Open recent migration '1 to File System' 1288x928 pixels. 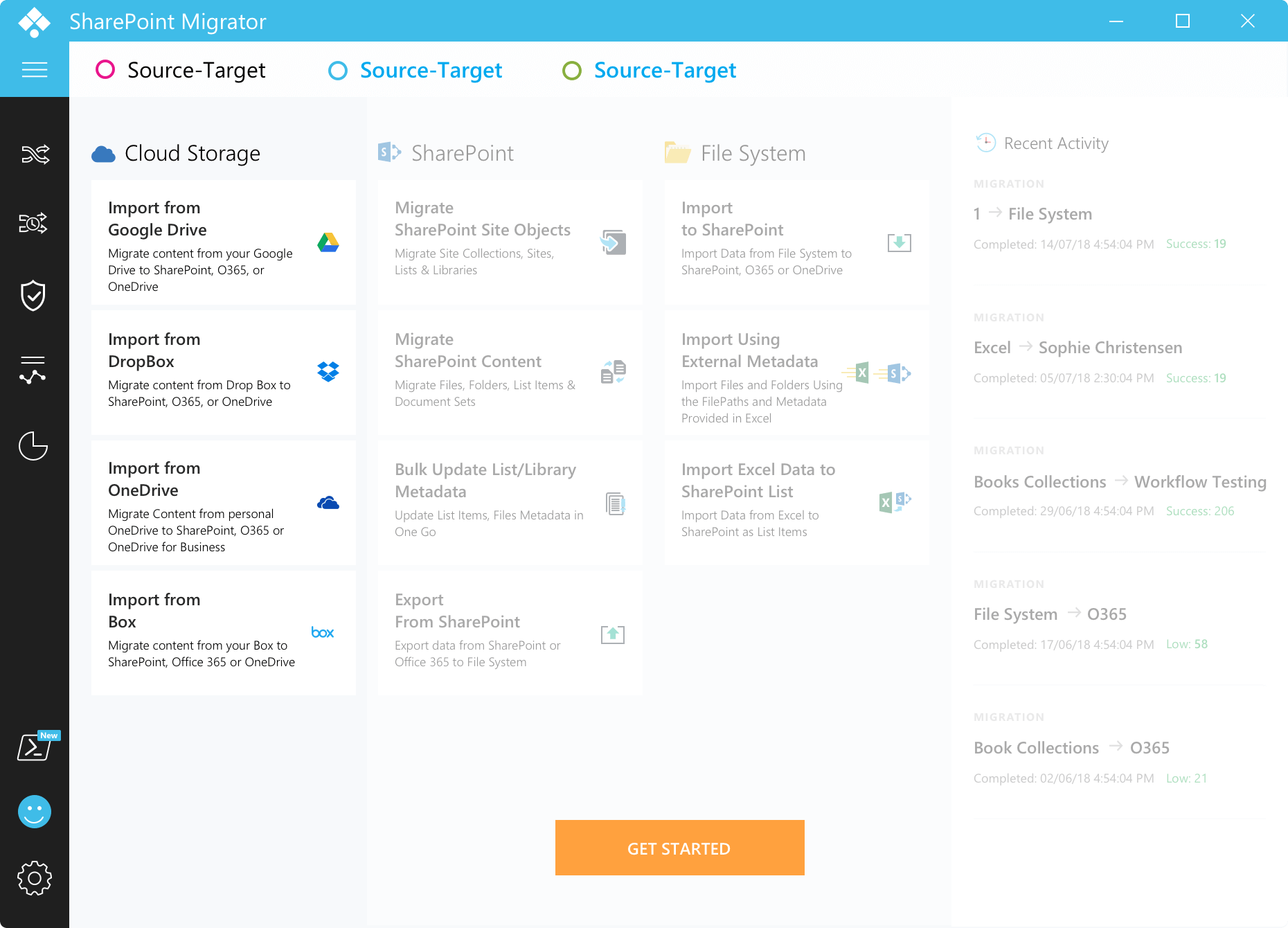pyautogui.click(x=1032, y=214)
